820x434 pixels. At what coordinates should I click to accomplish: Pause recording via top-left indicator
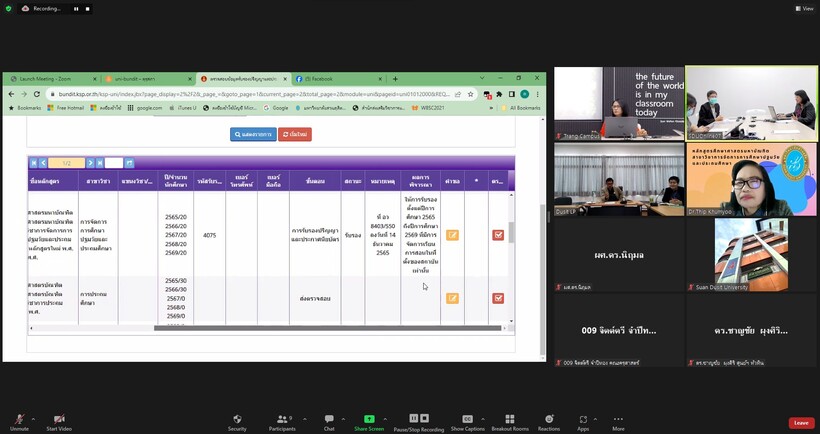click(x=76, y=9)
